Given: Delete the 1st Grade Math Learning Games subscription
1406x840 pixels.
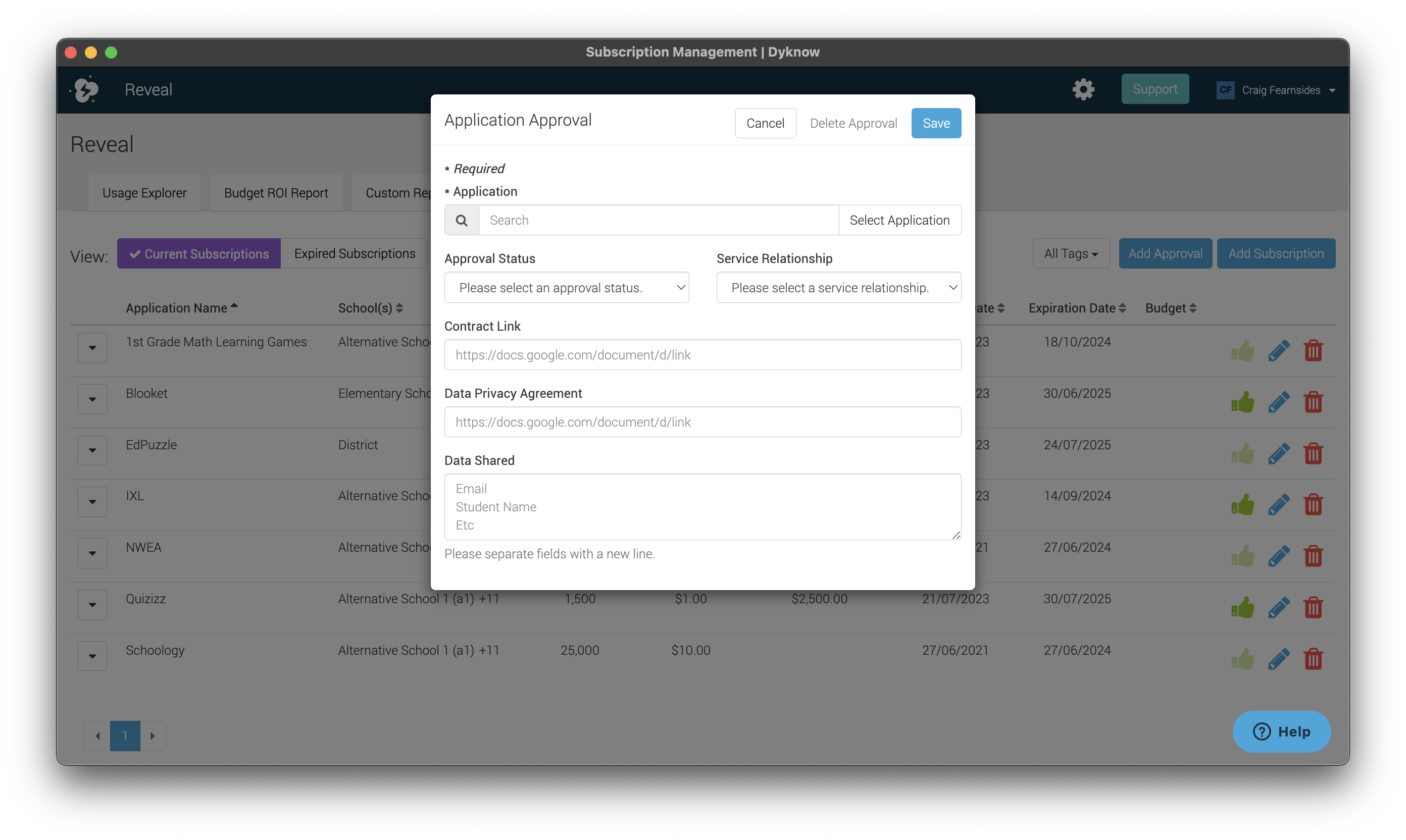Looking at the screenshot, I should tap(1313, 351).
